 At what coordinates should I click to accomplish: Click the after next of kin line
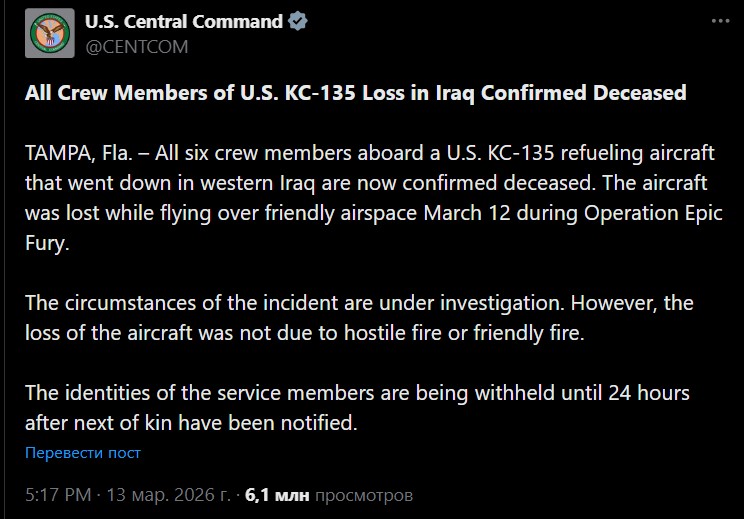point(190,422)
